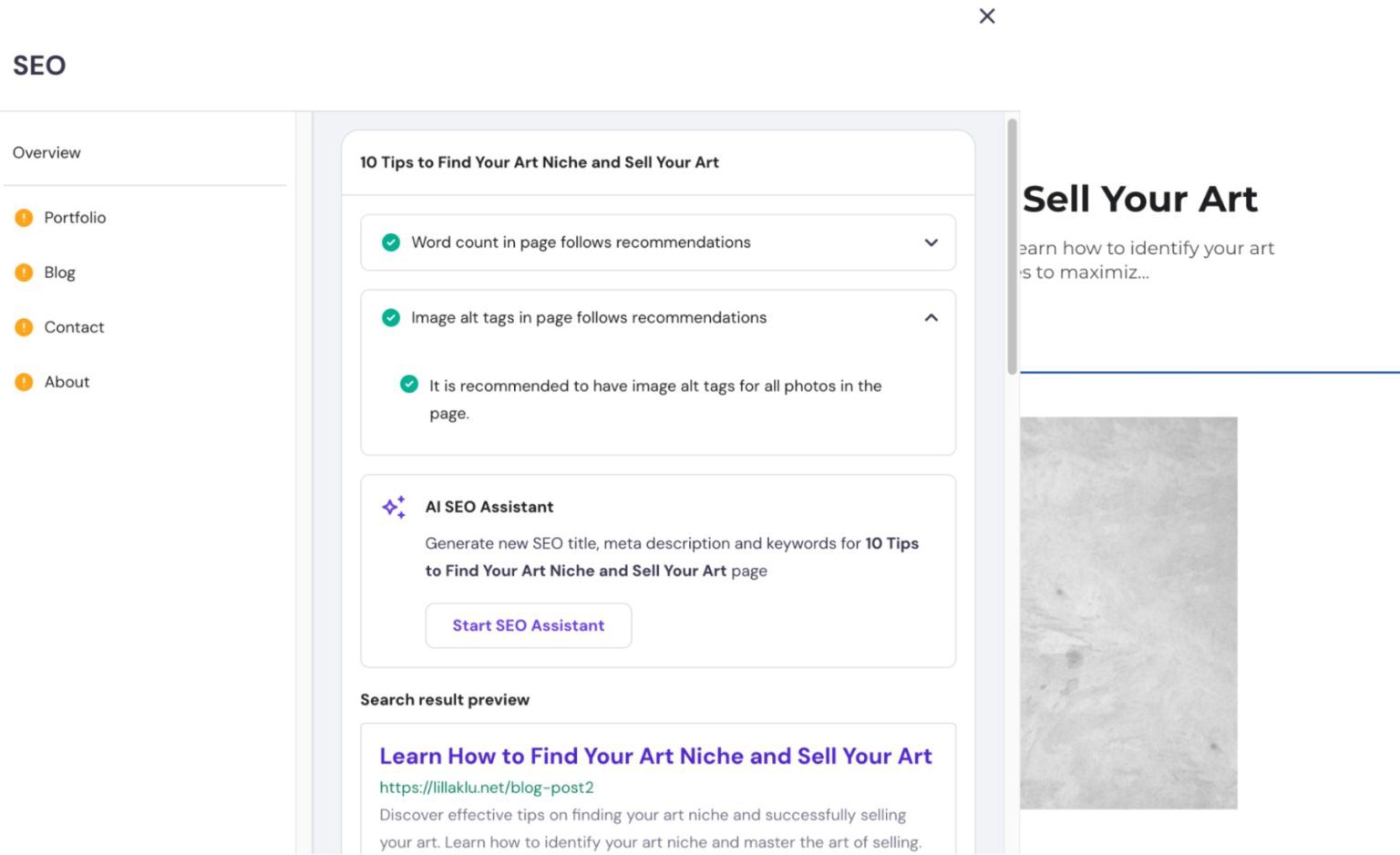Click the gray textured blog image
The image size is (1400, 855).
click(1128, 613)
